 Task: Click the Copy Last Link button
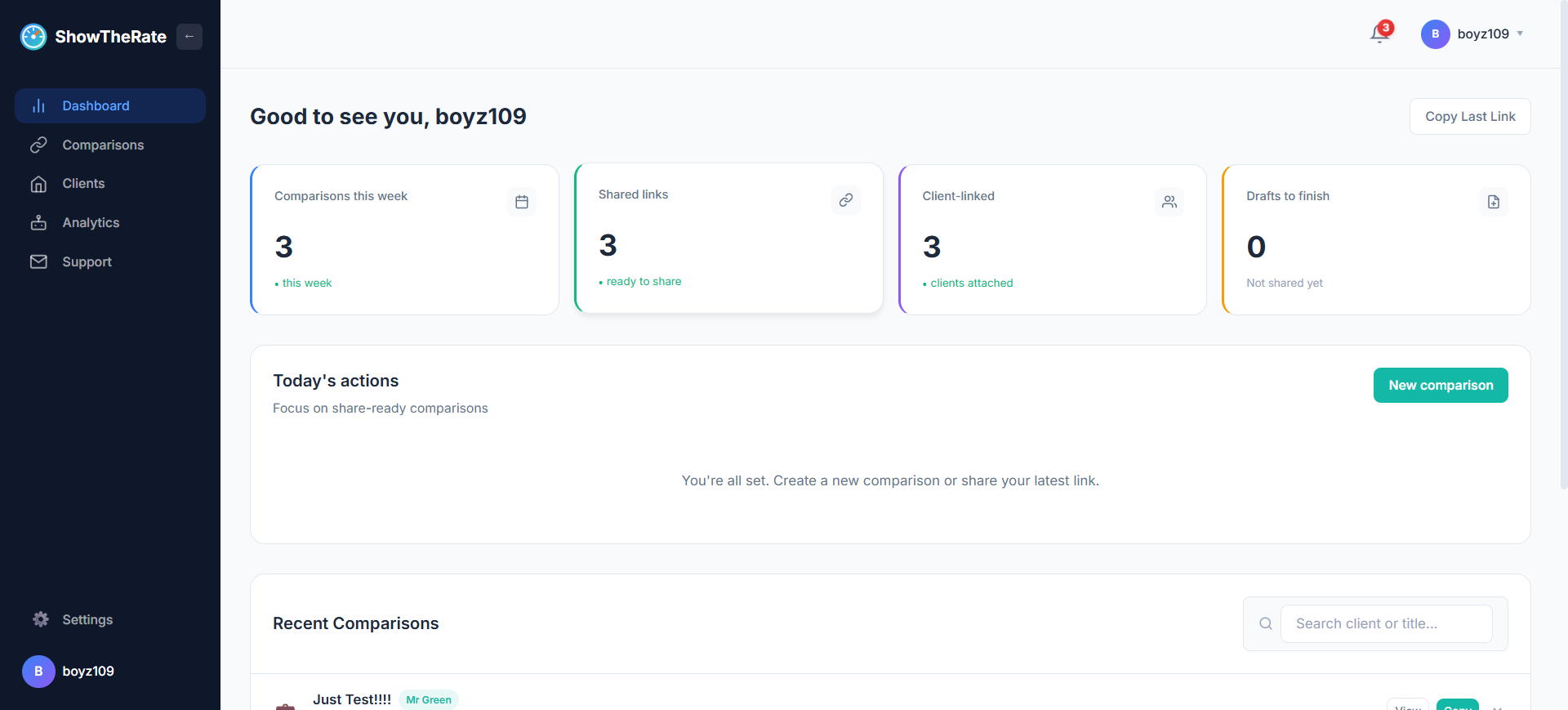pos(1470,117)
